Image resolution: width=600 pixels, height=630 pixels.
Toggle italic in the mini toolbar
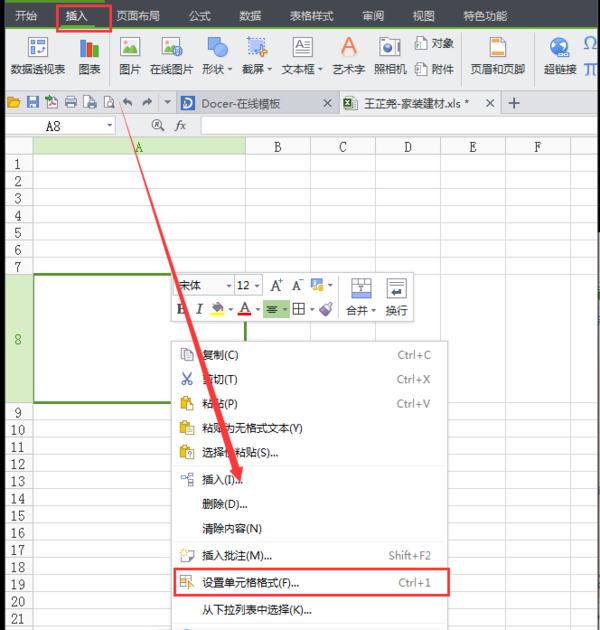200,310
